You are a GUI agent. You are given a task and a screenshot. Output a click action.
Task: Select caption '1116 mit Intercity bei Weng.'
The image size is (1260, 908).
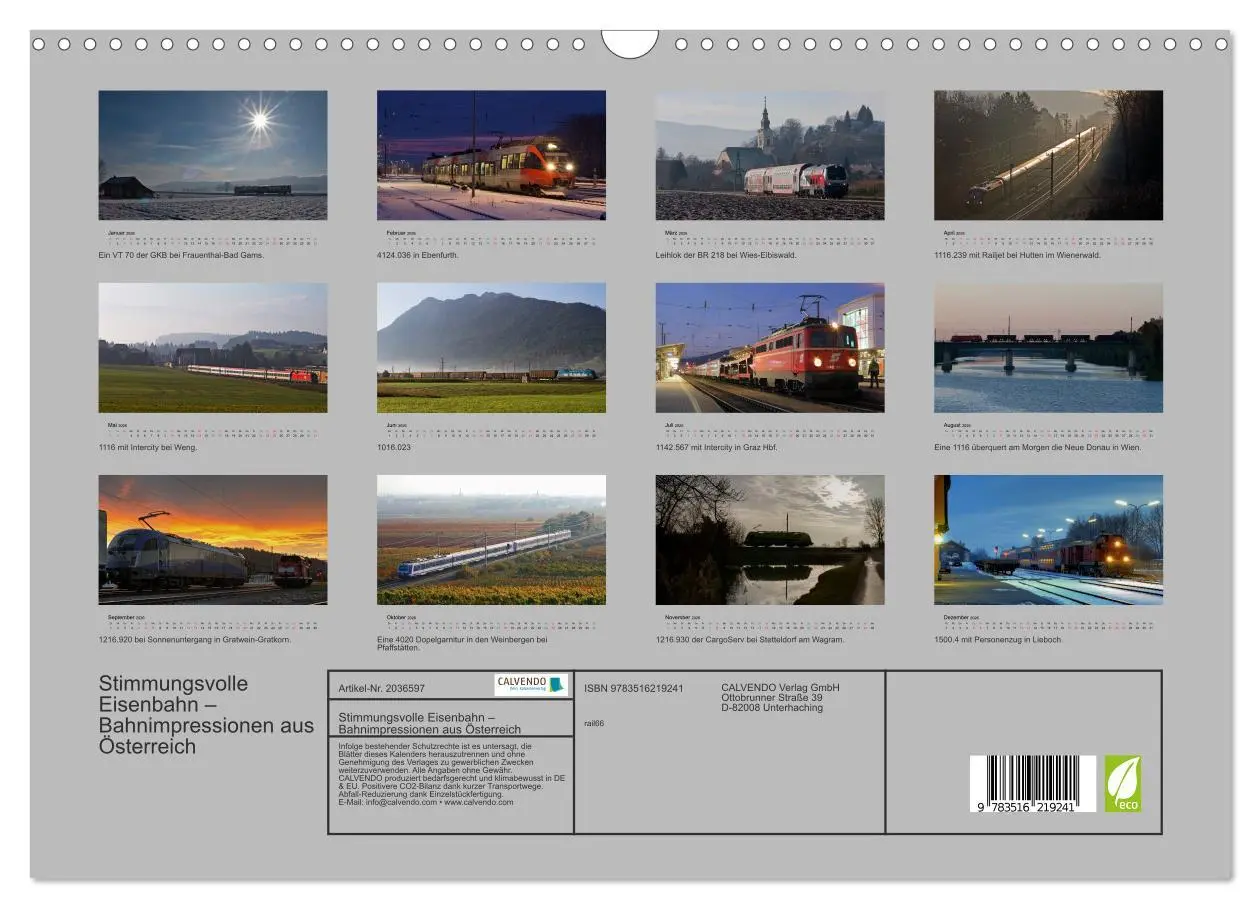tap(148, 447)
